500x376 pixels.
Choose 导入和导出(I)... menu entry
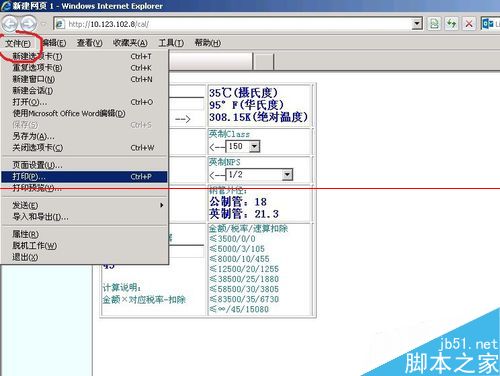(x=84, y=217)
